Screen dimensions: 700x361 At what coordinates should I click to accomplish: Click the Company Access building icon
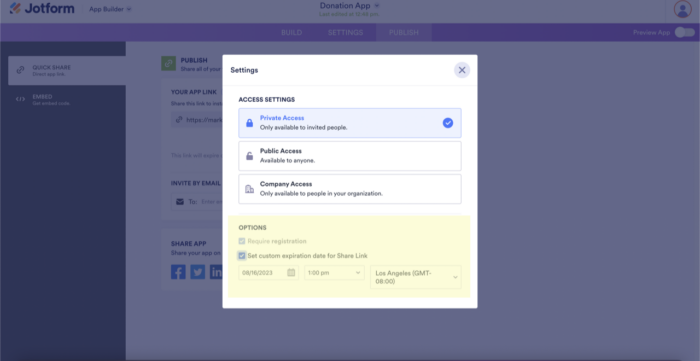(250, 189)
